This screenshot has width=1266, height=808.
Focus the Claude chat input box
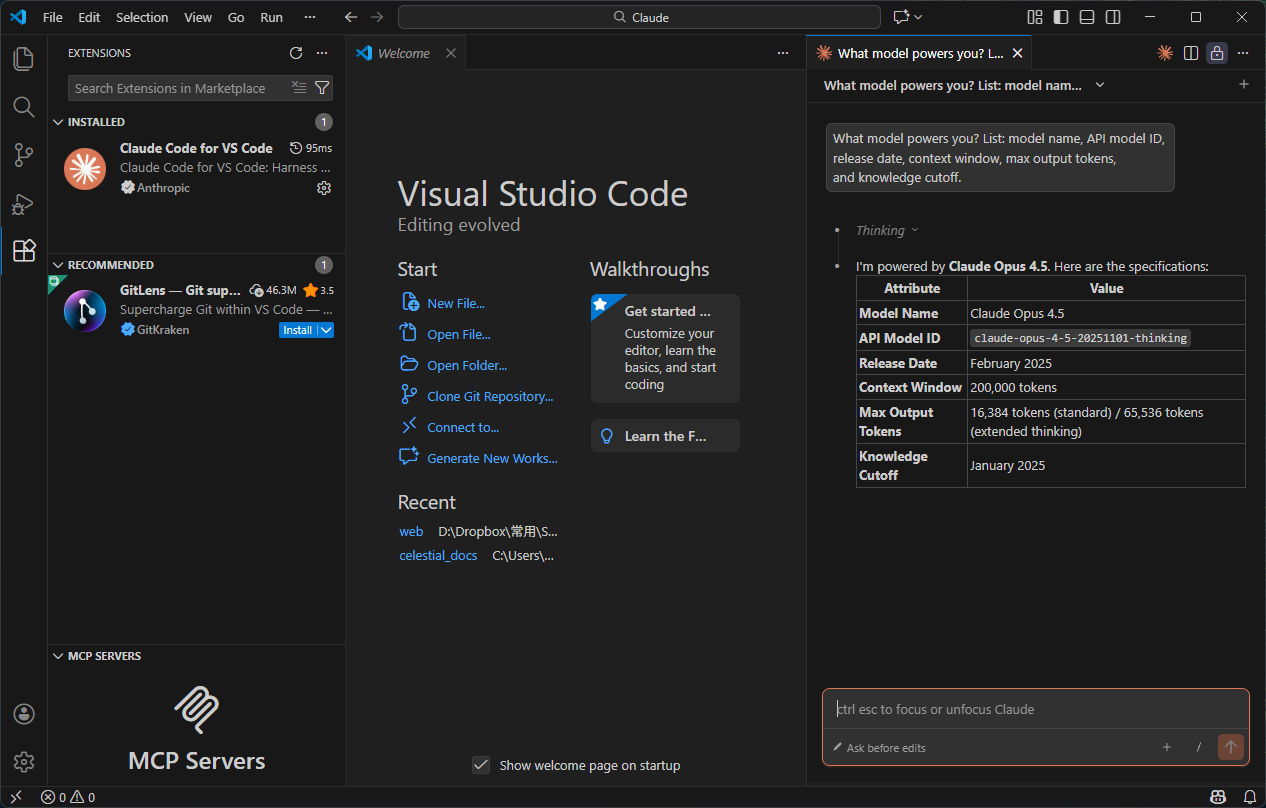[x=1036, y=709]
